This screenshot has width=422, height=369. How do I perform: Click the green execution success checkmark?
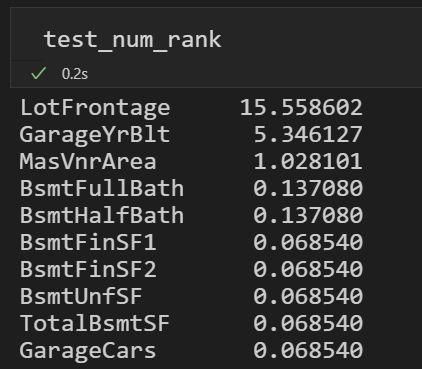[x=38, y=73]
